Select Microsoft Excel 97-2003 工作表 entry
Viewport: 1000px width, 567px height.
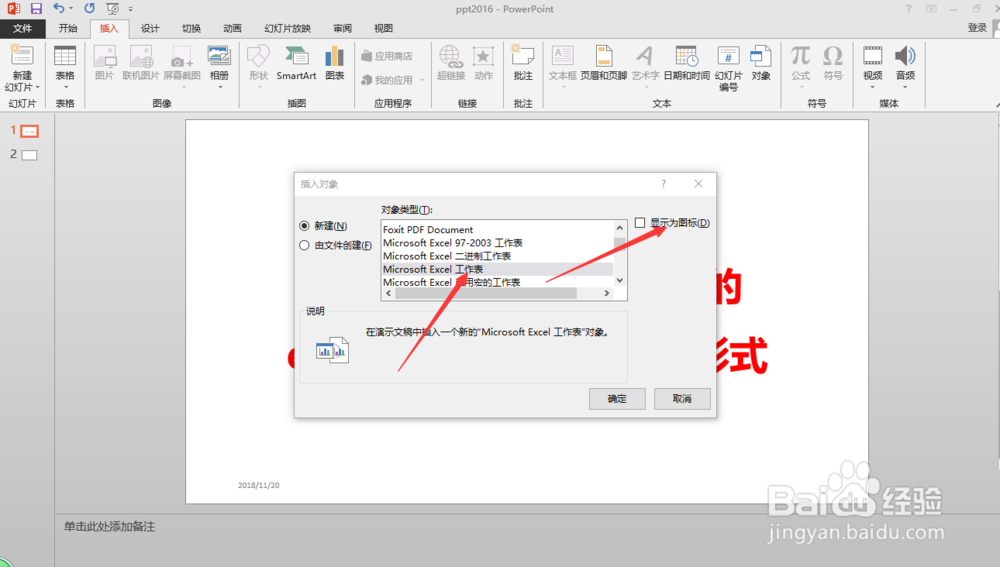coord(497,243)
